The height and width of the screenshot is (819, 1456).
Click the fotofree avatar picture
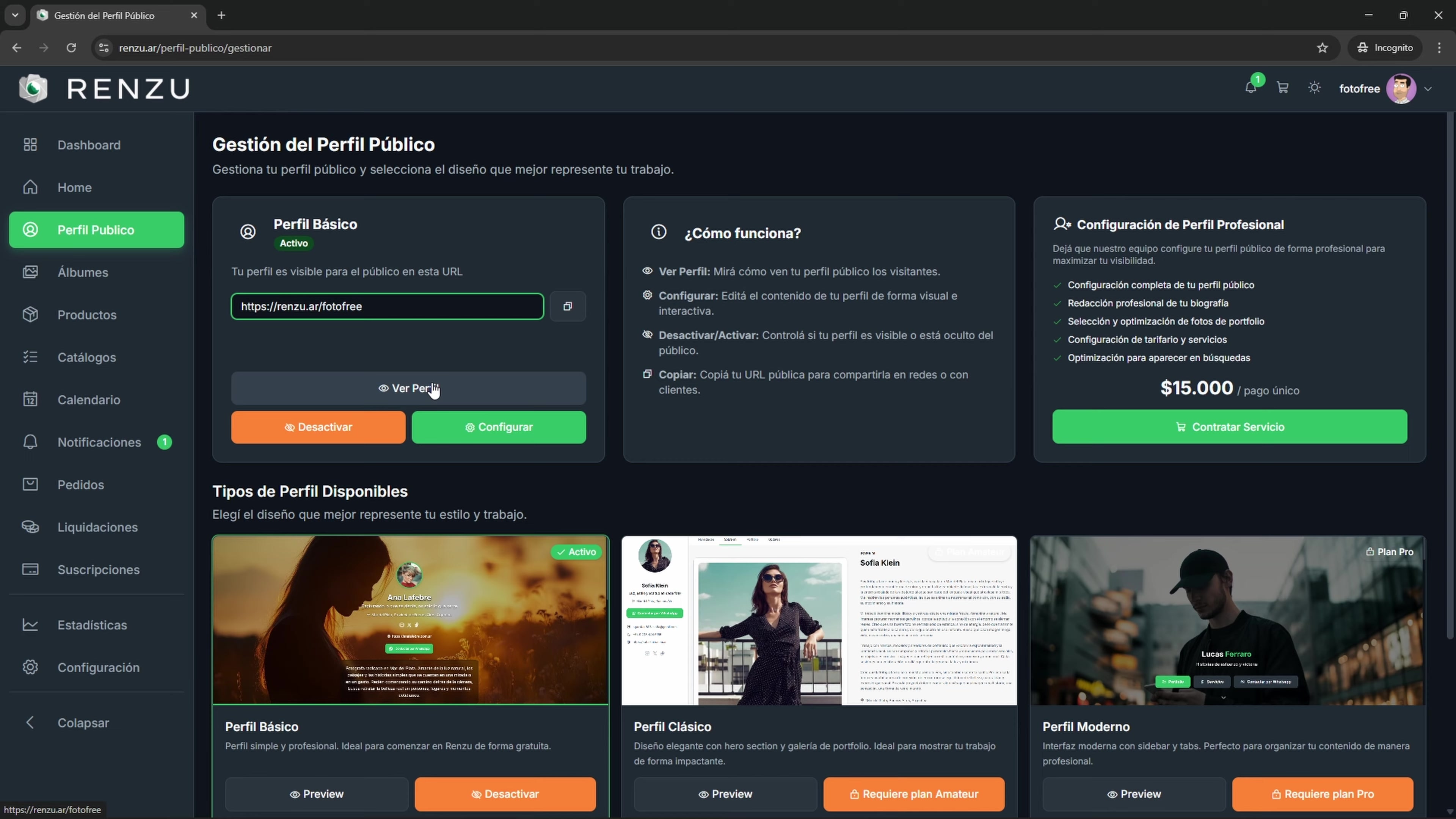click(1401, 89)
